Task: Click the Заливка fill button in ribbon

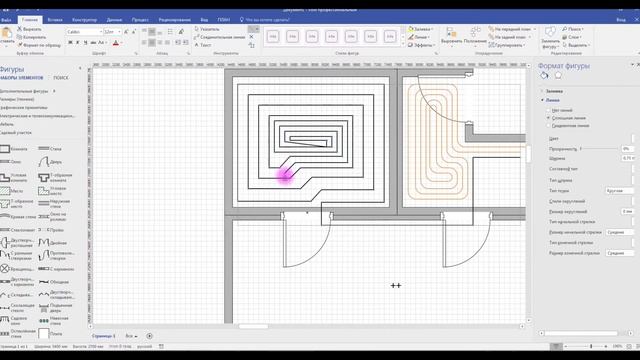Action: [x=420, y=29]
